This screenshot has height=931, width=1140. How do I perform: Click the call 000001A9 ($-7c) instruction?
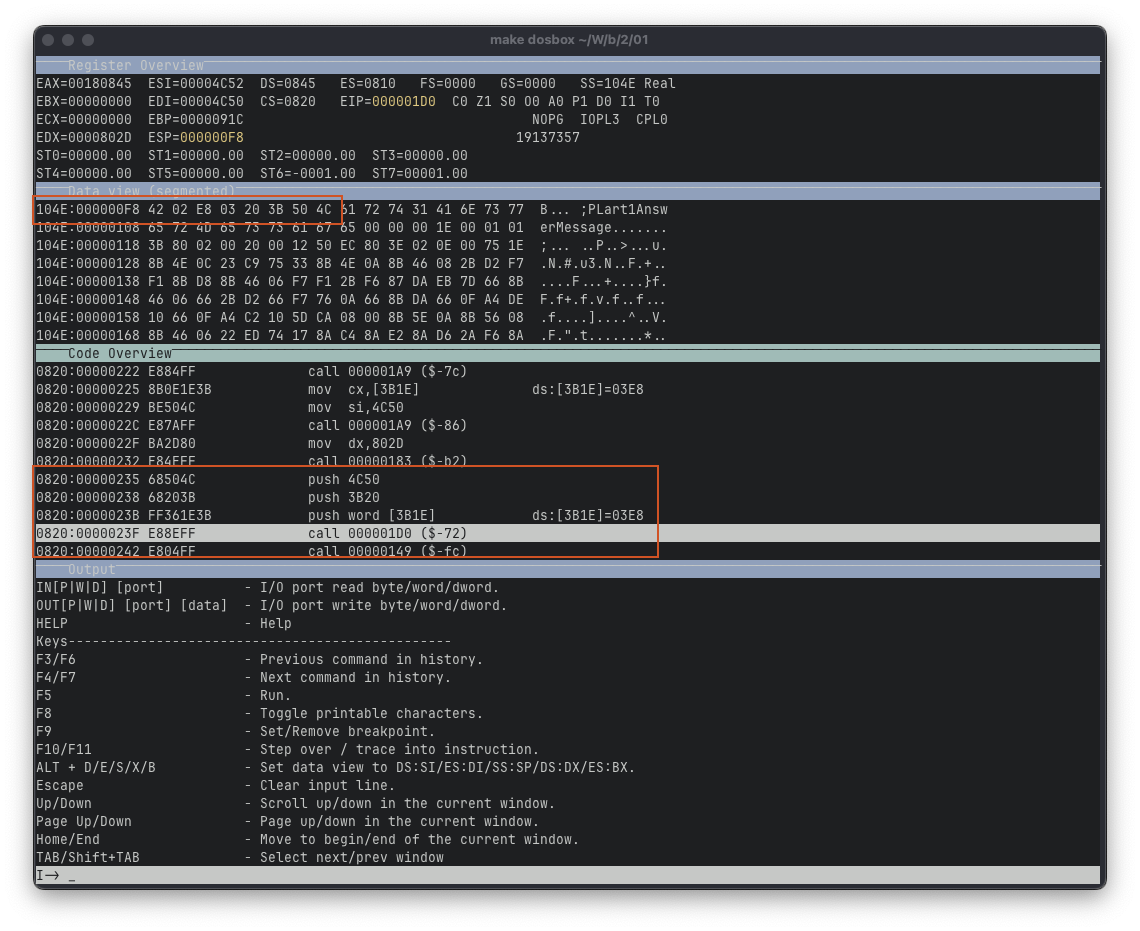point(388,371)
